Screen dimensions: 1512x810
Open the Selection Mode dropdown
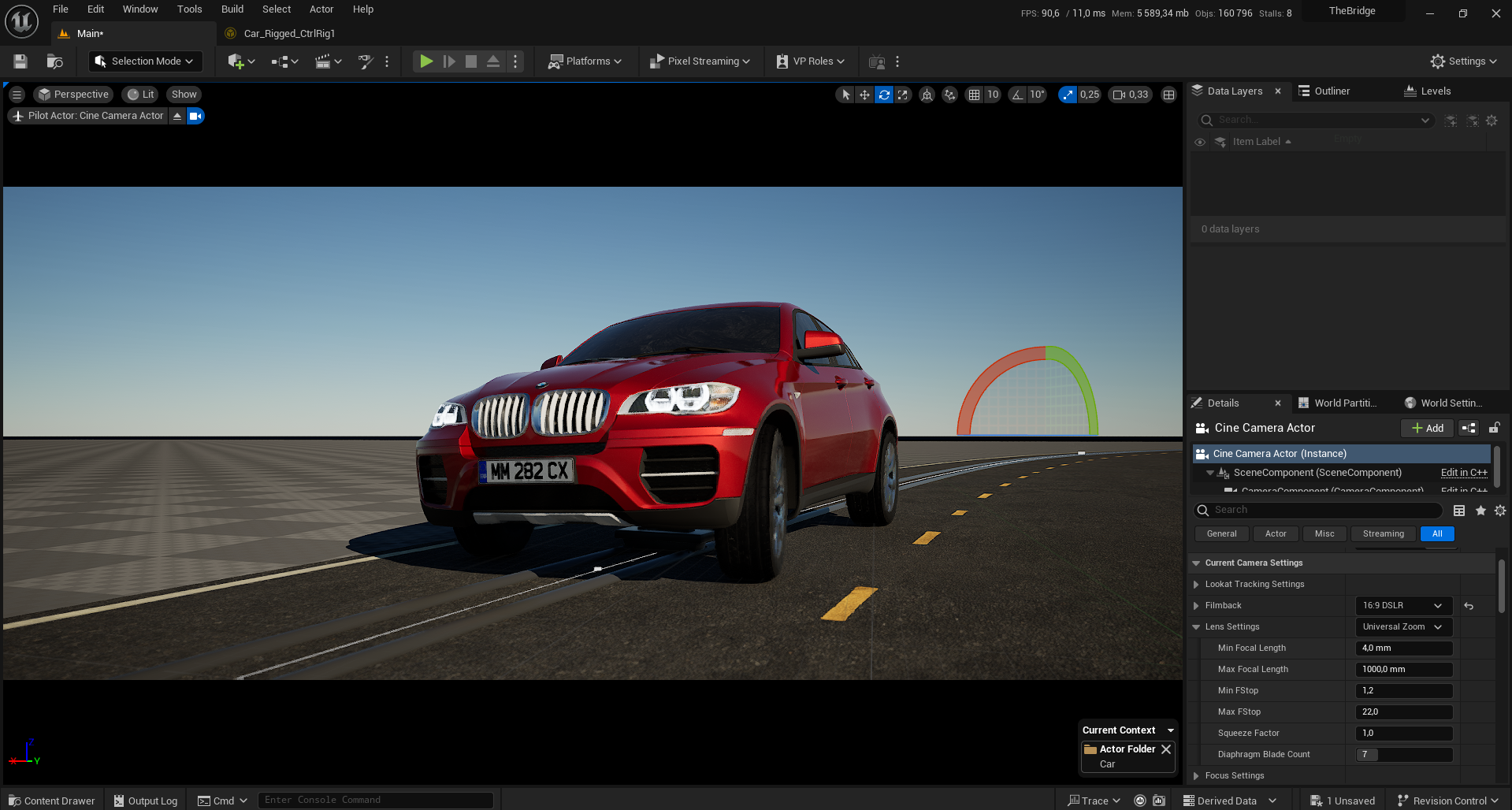[x=145, y=61]
